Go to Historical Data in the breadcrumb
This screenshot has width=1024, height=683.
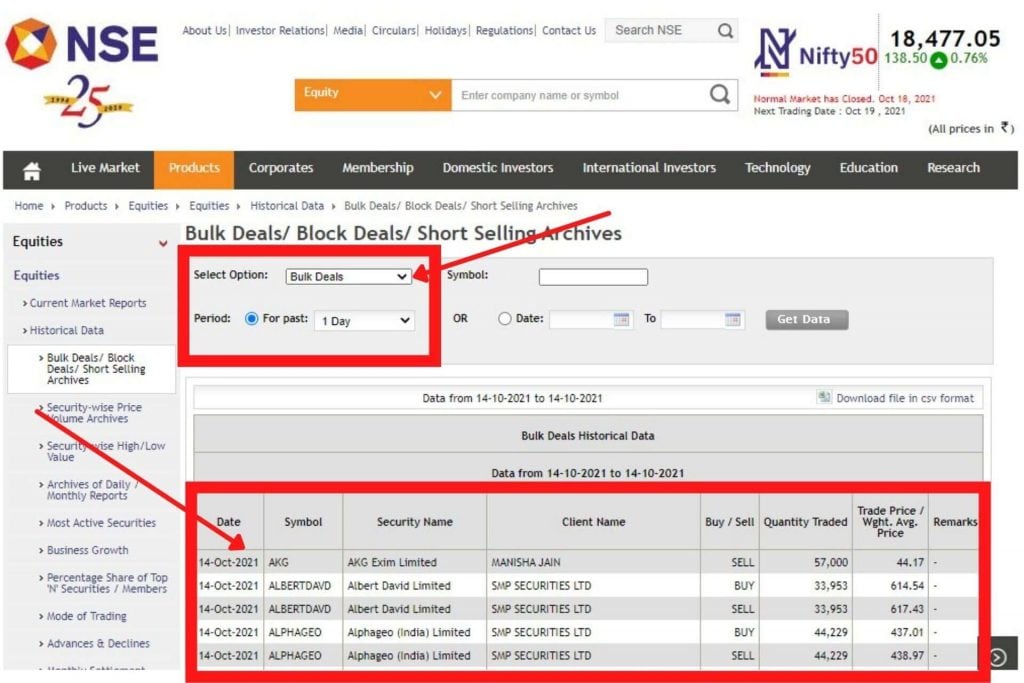click(287, 206)
